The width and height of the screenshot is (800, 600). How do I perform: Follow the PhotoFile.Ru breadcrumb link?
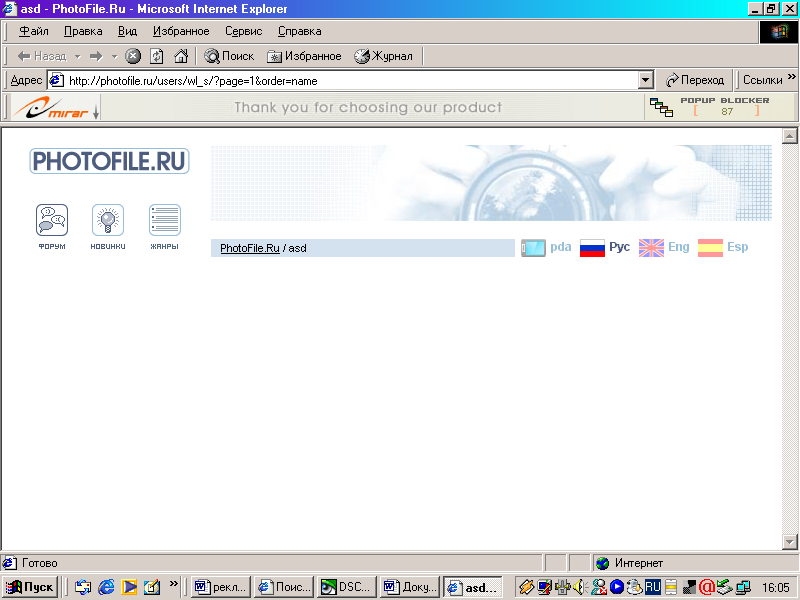coord(249,248)
